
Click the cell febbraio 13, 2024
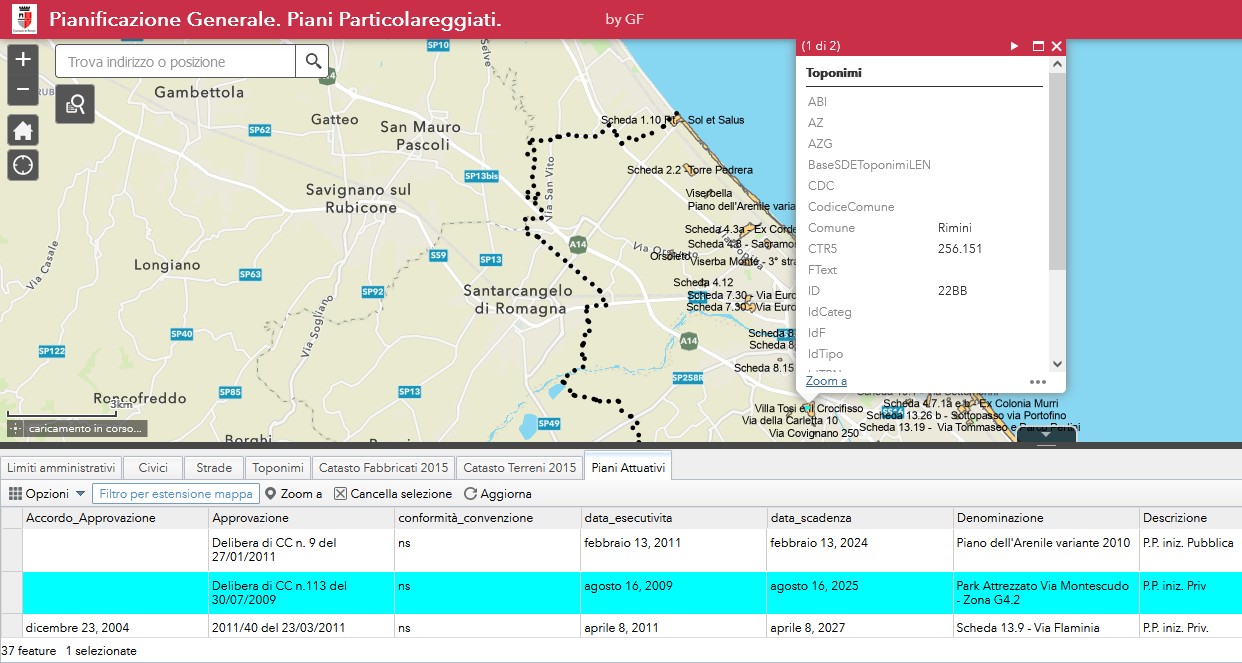860,550
